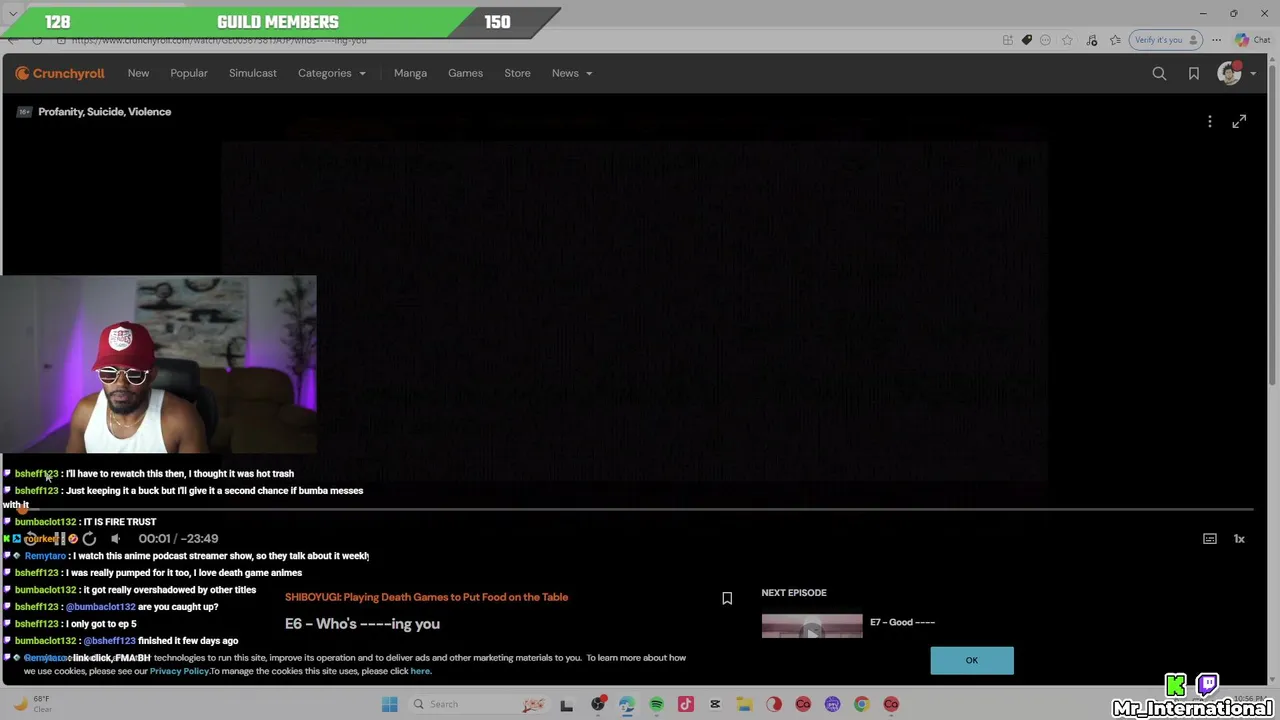Open the pink music app in the taskbar
Image resolution: width=1280 pixels, height=720 pixels.
click(686, 704)
